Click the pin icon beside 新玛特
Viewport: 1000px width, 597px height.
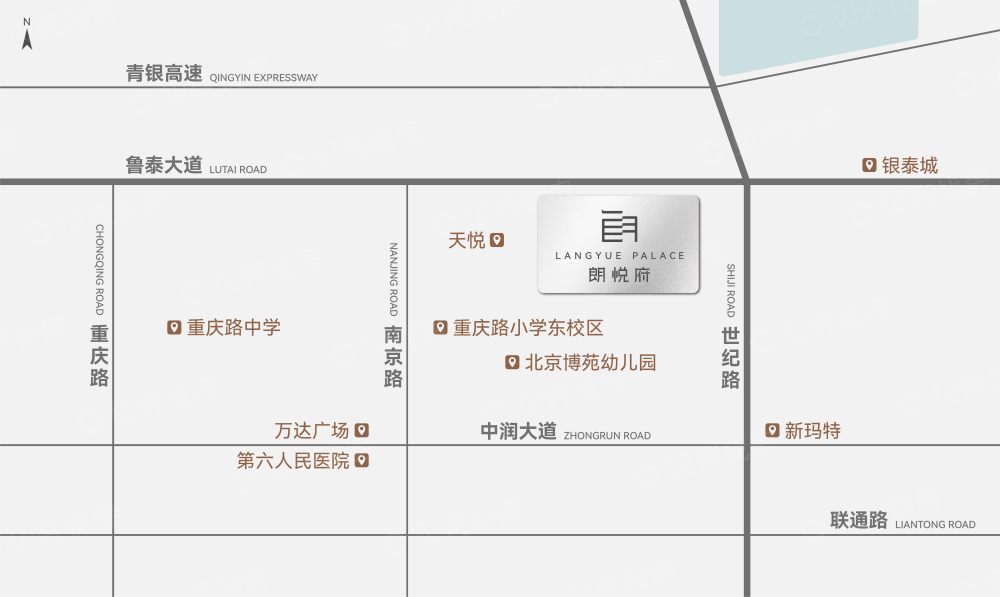click(772, 430)
